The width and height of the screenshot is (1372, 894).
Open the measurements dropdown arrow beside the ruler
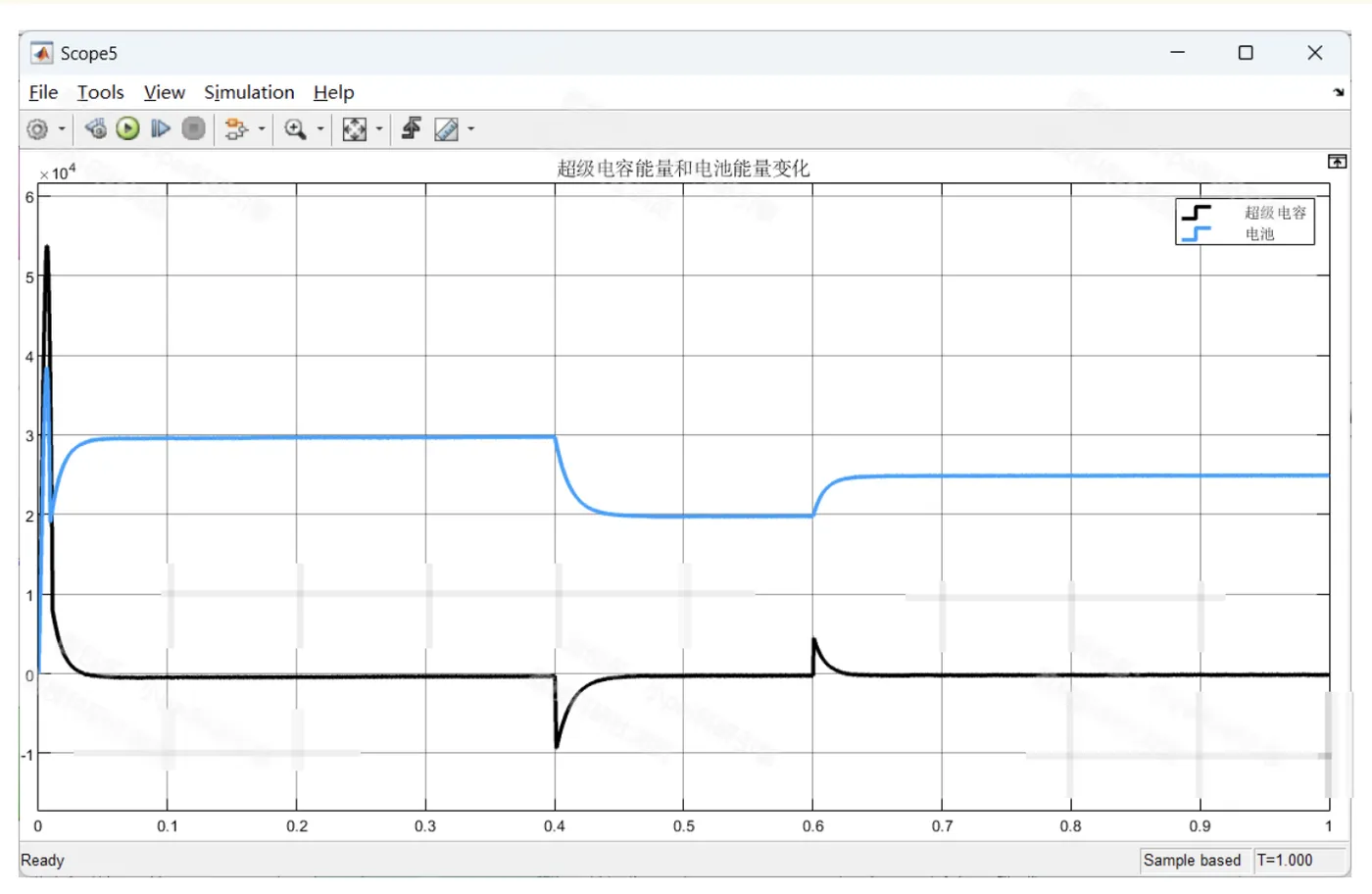point(471,129)
